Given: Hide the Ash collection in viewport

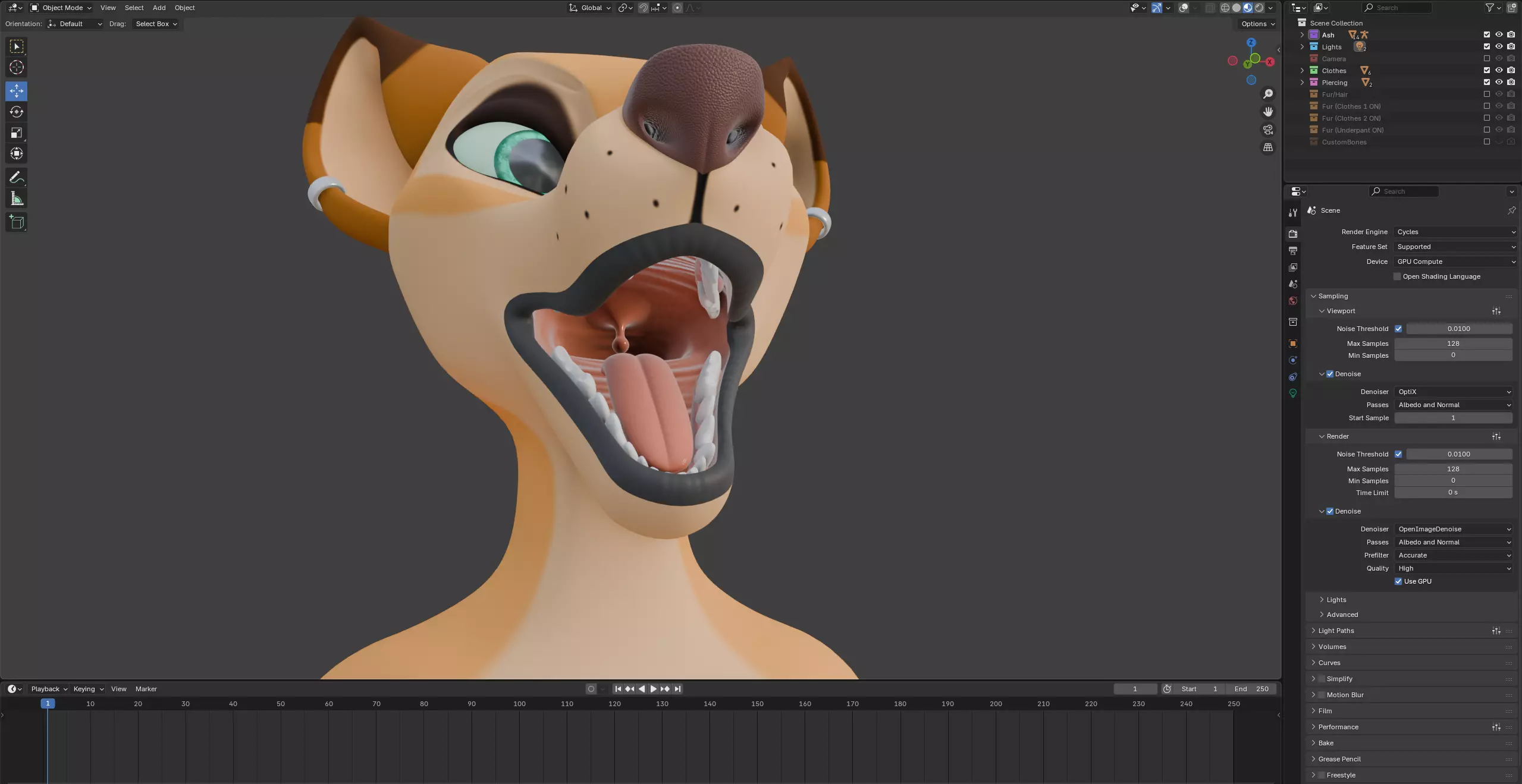Looking at the screenshot, I should pyautogui.click(x=1499, y=34).
